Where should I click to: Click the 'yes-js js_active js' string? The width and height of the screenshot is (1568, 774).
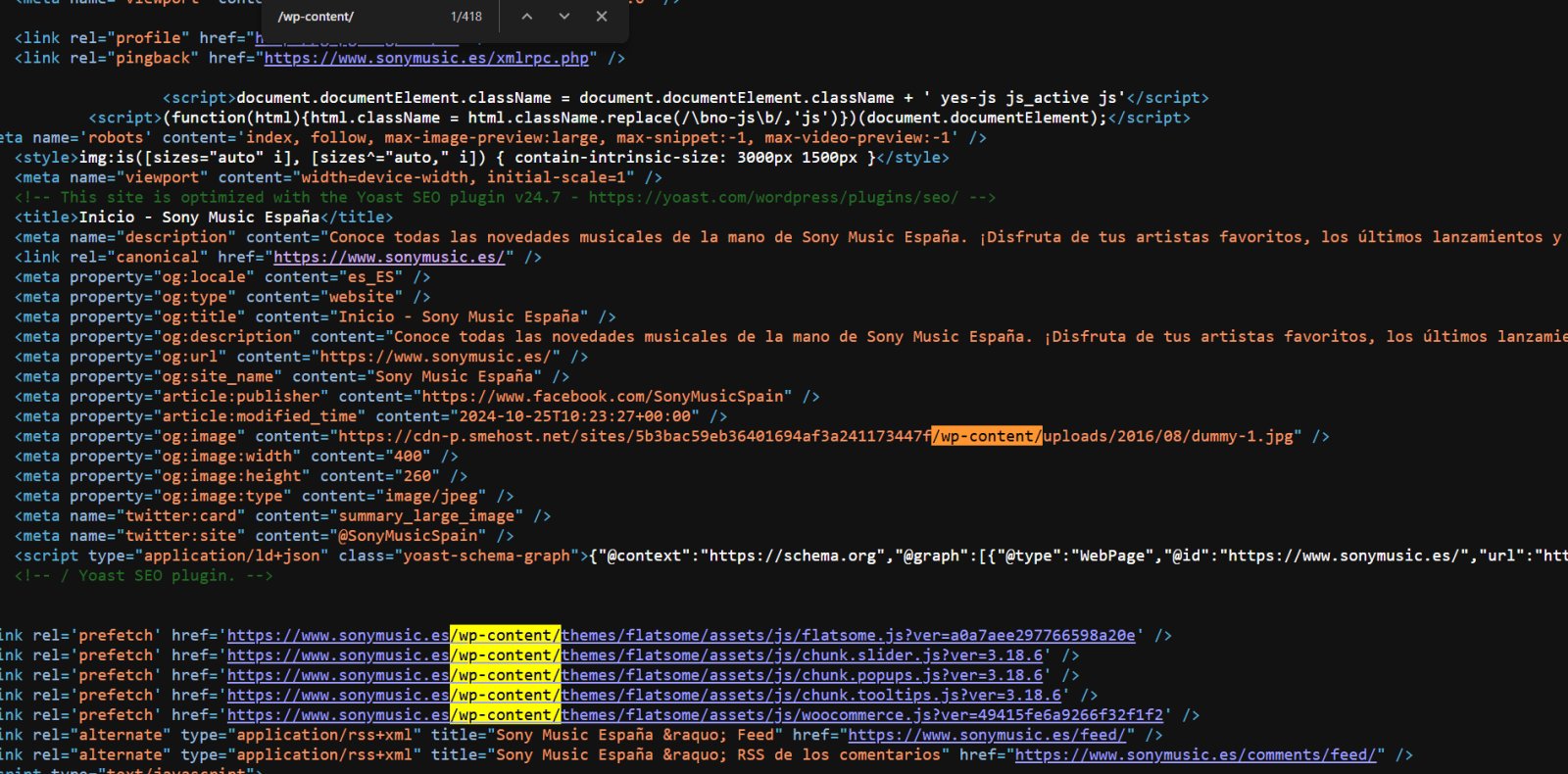coord(1028,98)
